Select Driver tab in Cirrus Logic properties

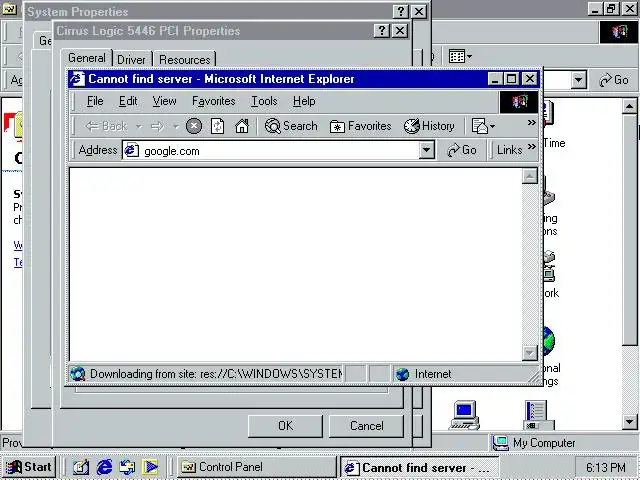[x=131, y=60]
